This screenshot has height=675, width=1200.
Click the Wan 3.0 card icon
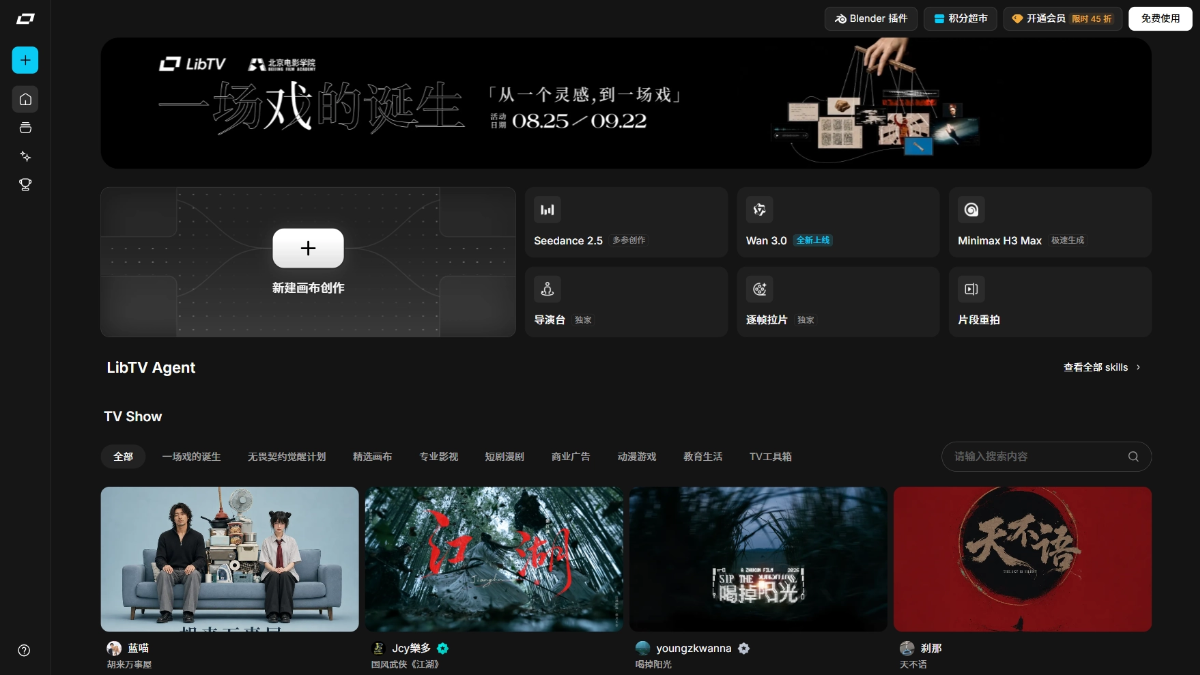point(759,209)
